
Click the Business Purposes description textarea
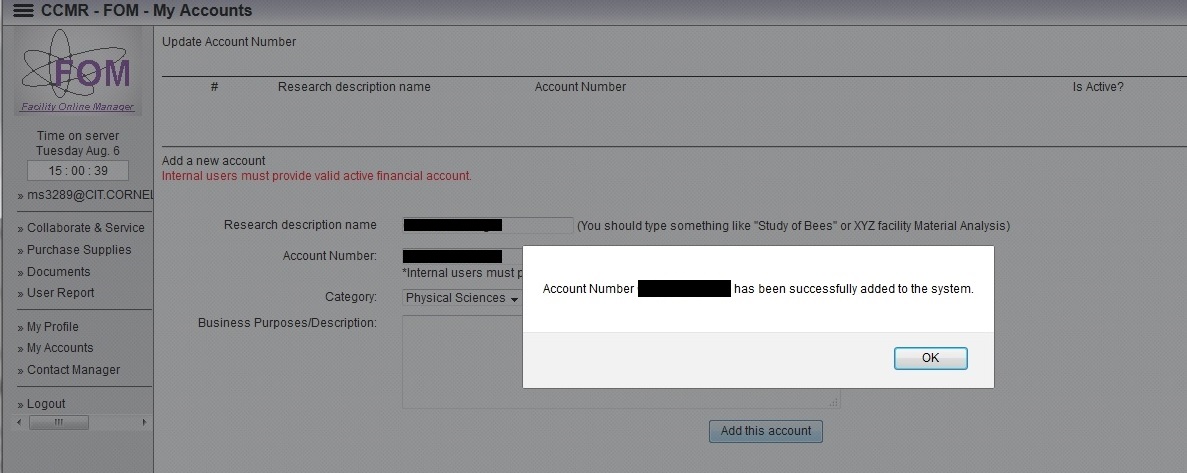pos(621,362)
